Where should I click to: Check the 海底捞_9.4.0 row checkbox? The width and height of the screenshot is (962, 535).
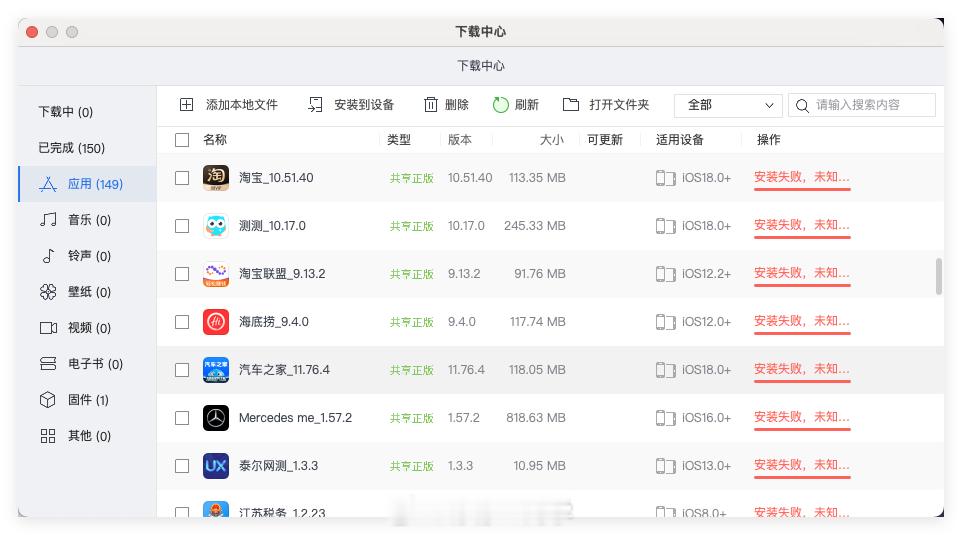pos(182,321)
